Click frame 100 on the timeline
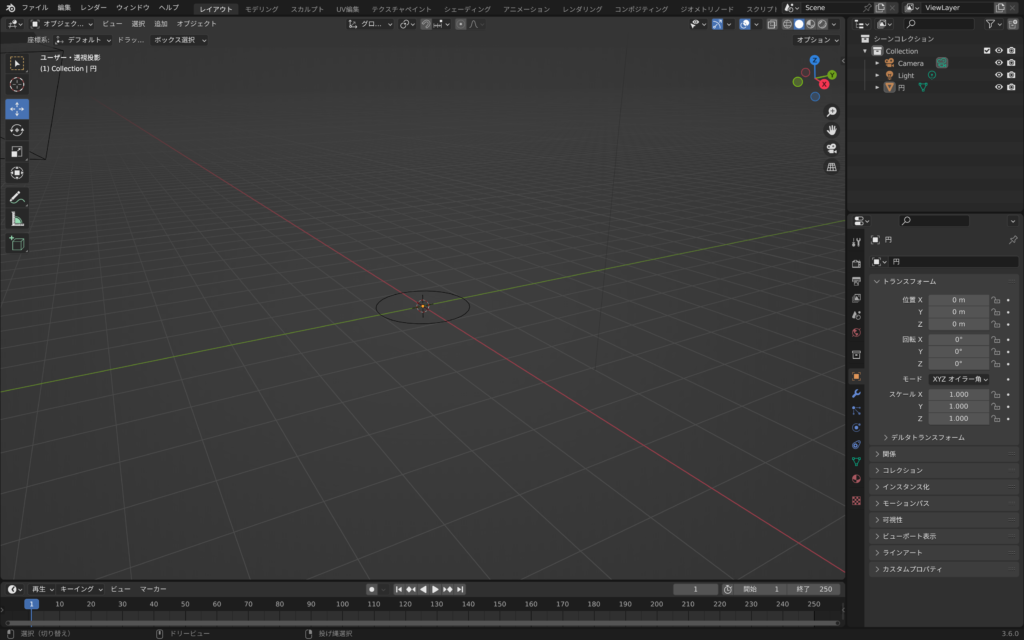 click(342, 604)
